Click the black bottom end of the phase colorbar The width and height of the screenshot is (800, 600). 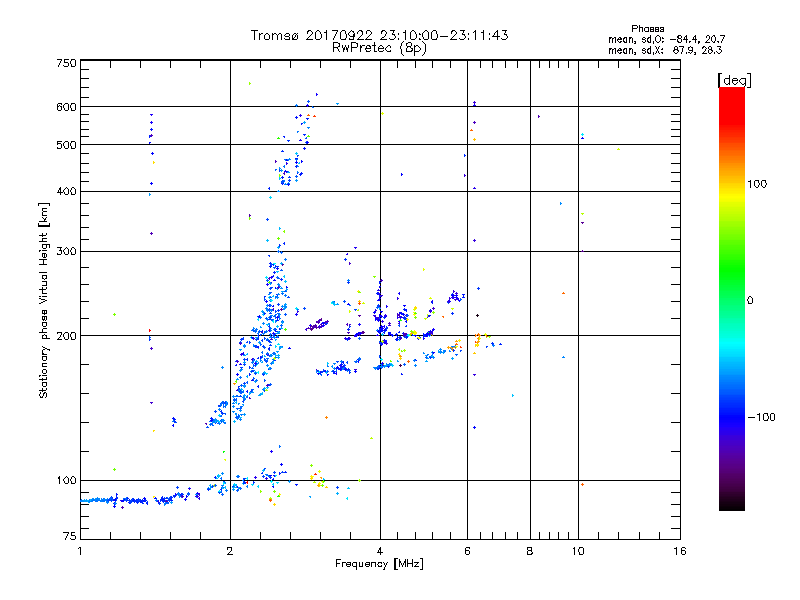732,503
